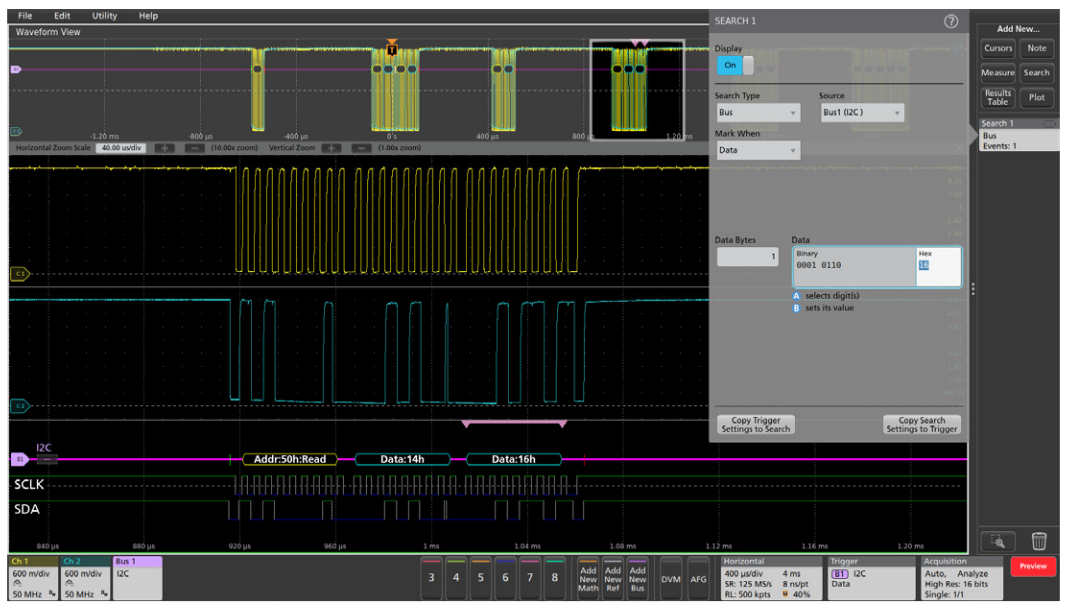
Task: Expand the Mark When Data dropdown
Action: (757, 148)
